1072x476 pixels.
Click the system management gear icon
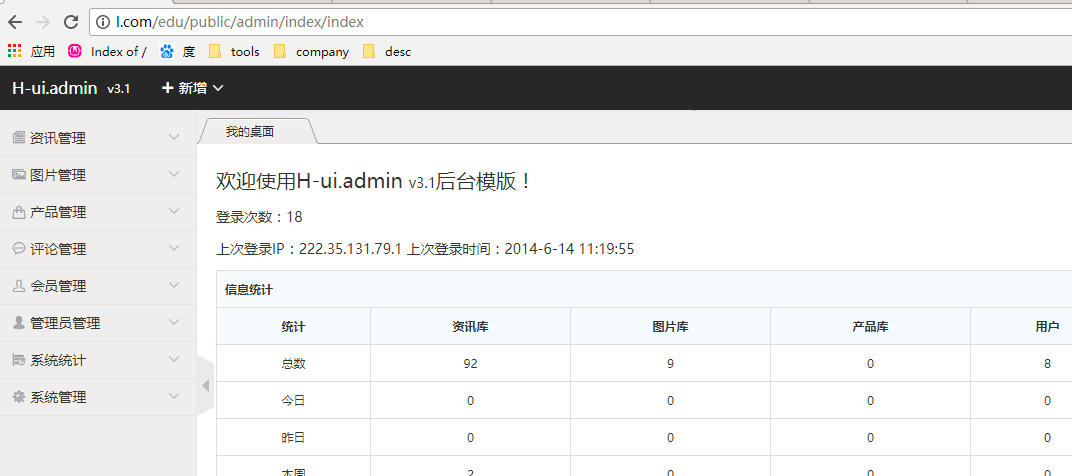coord(19,397)
